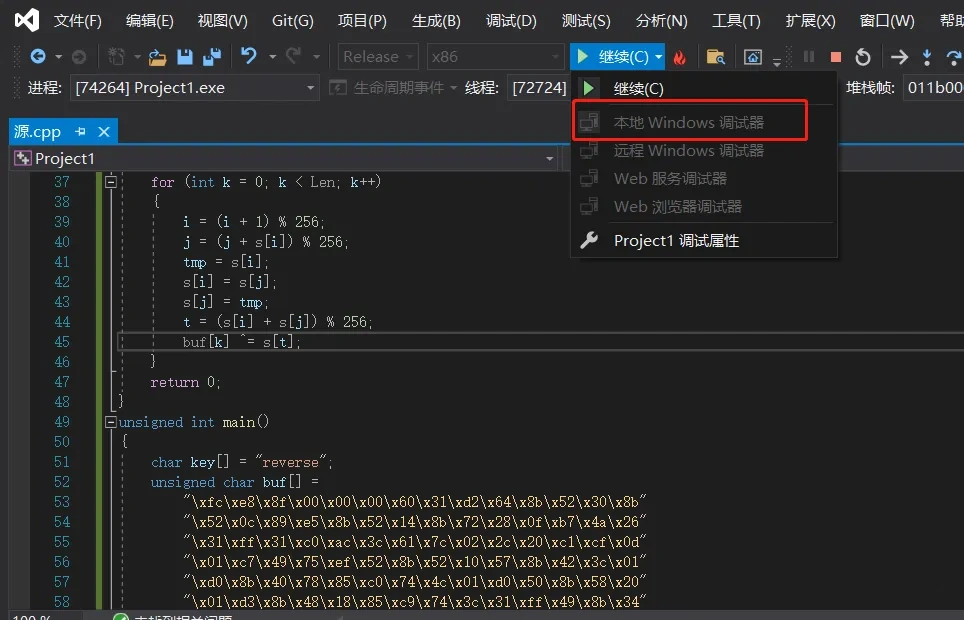Viewport: 964px width, 620px height.
Task: Expand the undo history dropdown arrow
Action: pos(272,57)
